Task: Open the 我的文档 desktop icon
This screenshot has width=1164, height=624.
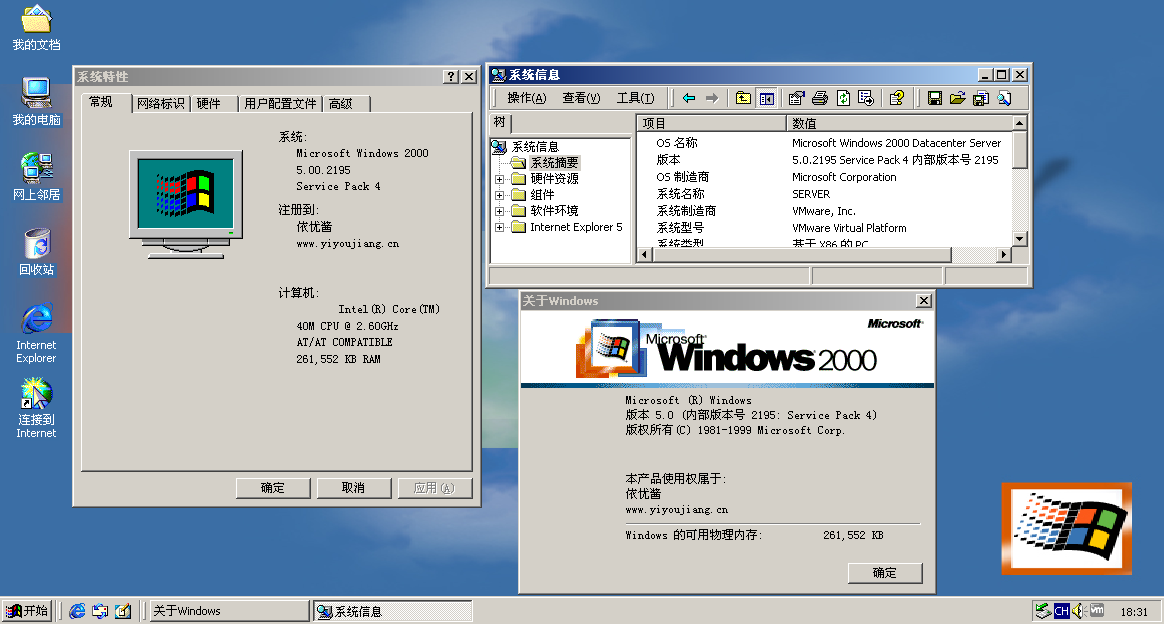Action: point(36,28)
